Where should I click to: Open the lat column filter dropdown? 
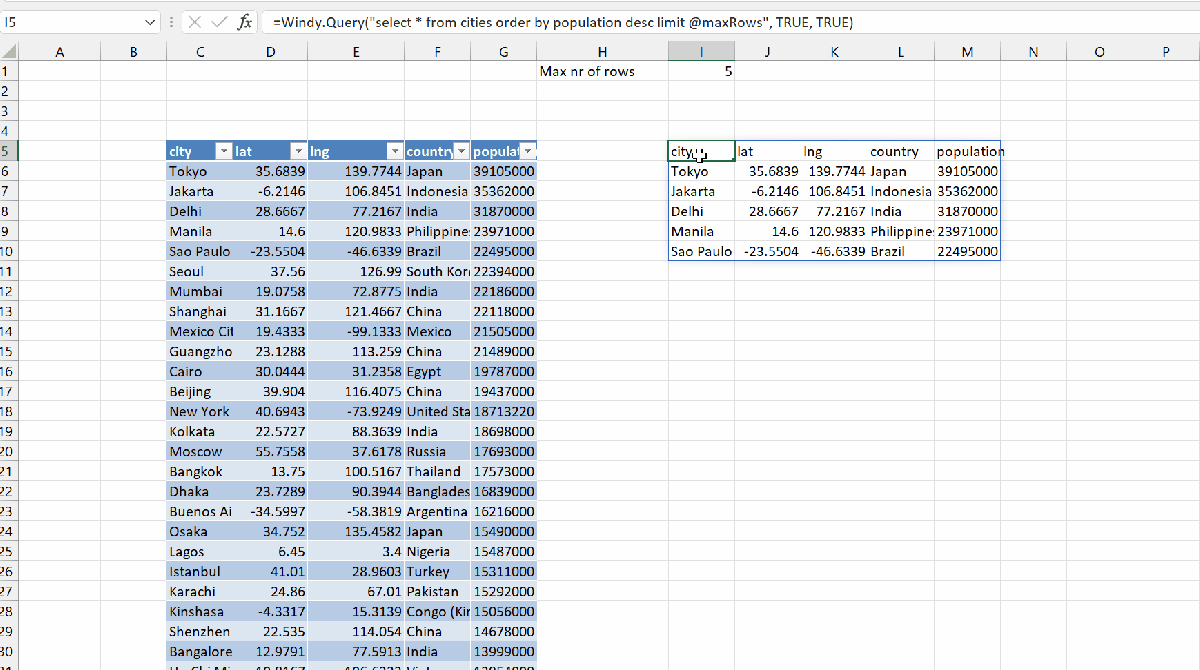pos(298,150)
